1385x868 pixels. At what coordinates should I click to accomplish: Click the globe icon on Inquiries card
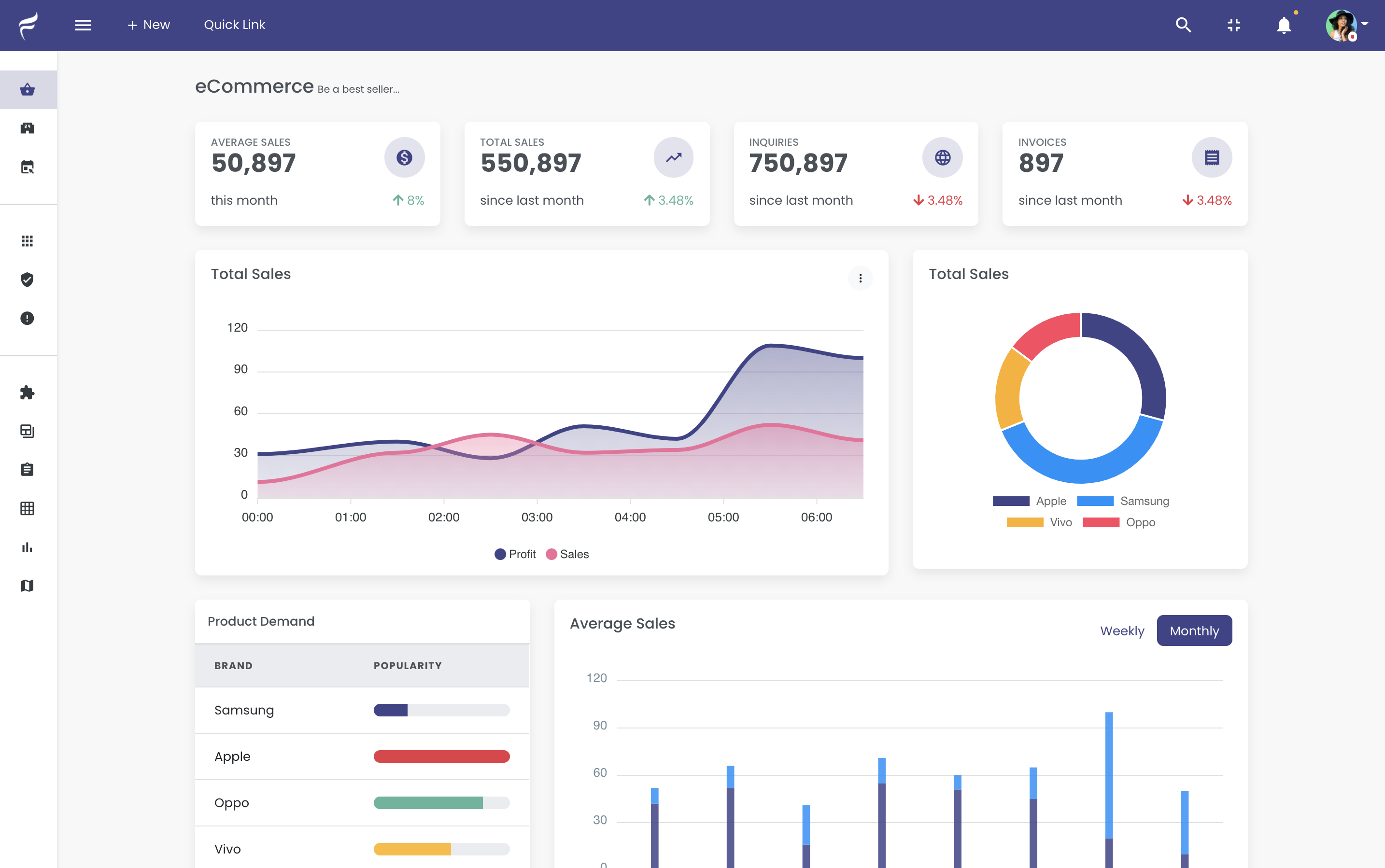coord(942,157)
